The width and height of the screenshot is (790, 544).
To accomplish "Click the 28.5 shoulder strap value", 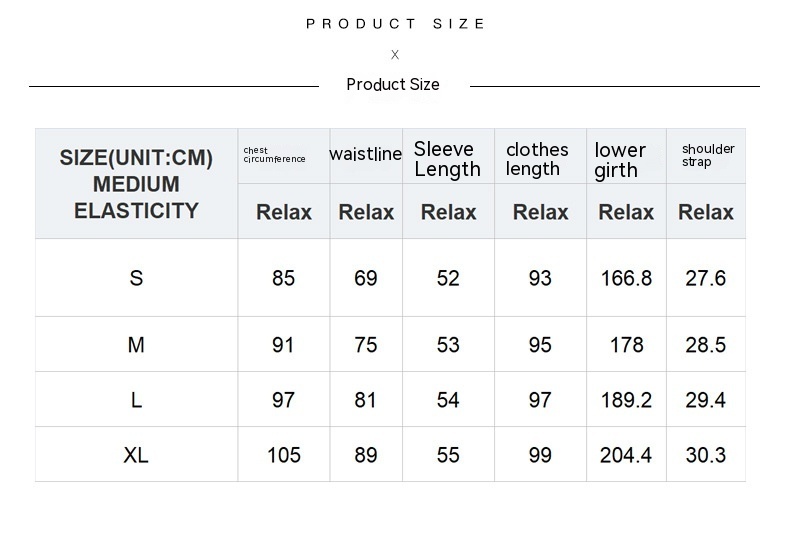I will (x=706, y=345).
